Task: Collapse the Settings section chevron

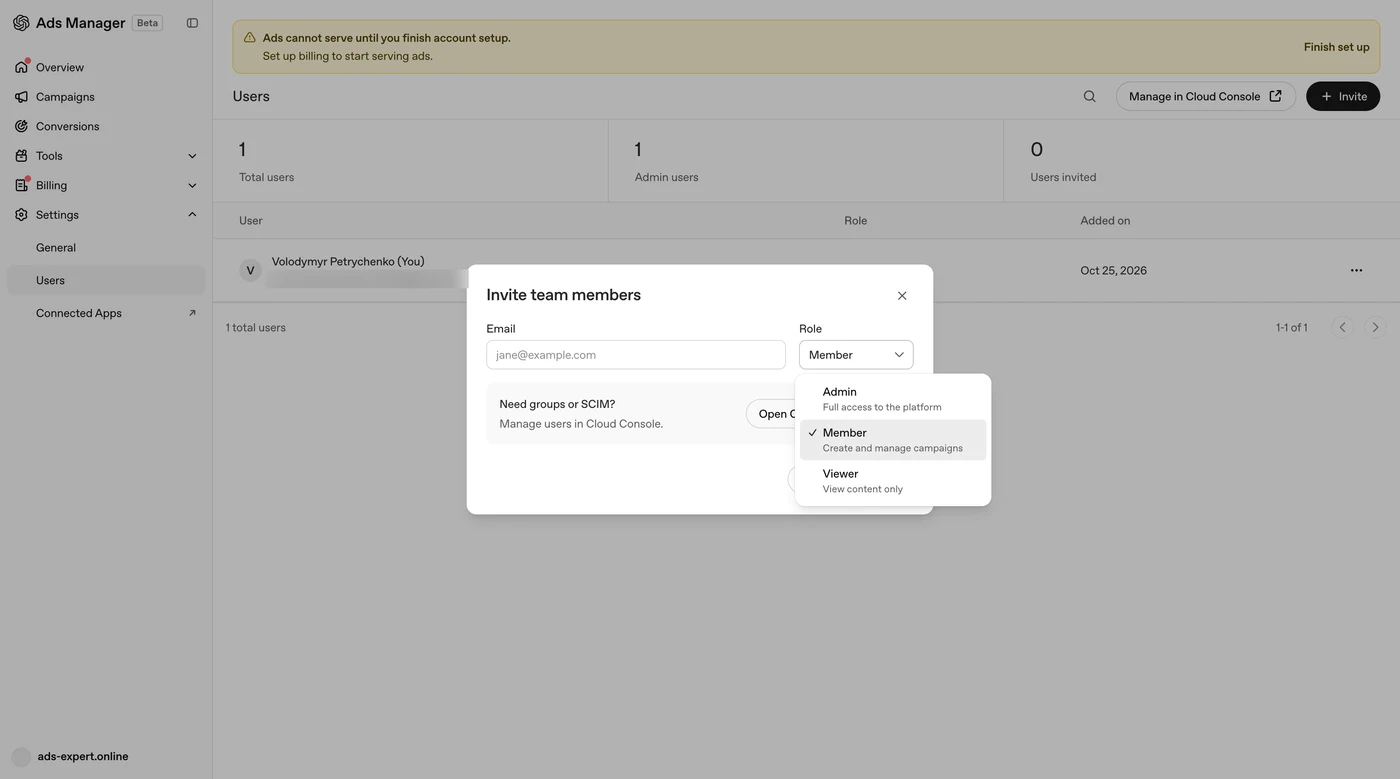Action: point(192,215)
